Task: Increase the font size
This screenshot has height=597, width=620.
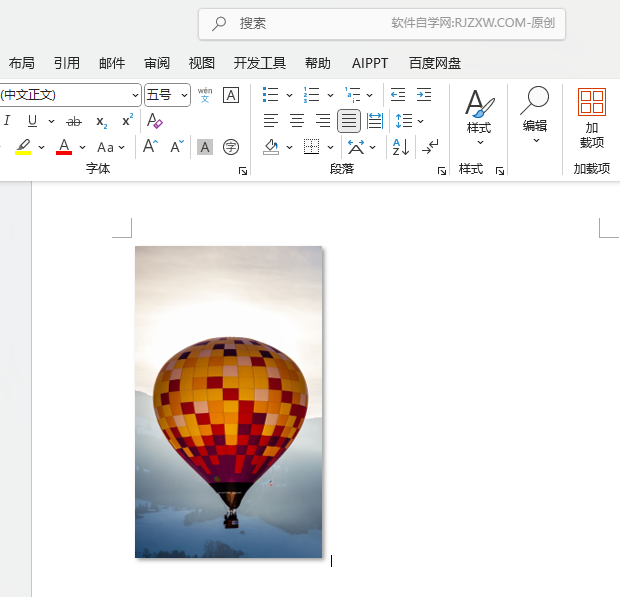Action: point(150,147)
